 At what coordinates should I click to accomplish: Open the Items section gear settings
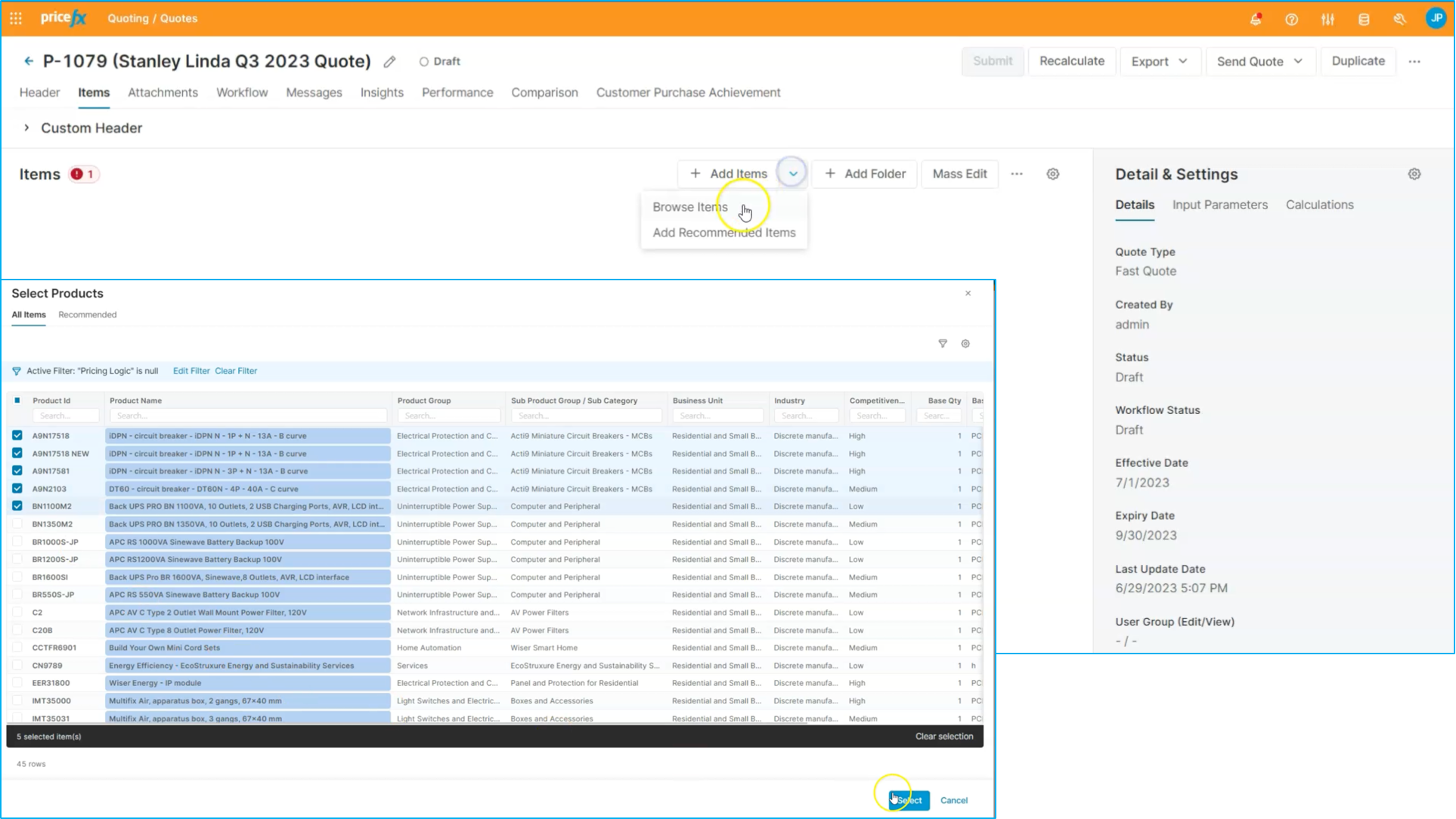[x=1052, y=174]
